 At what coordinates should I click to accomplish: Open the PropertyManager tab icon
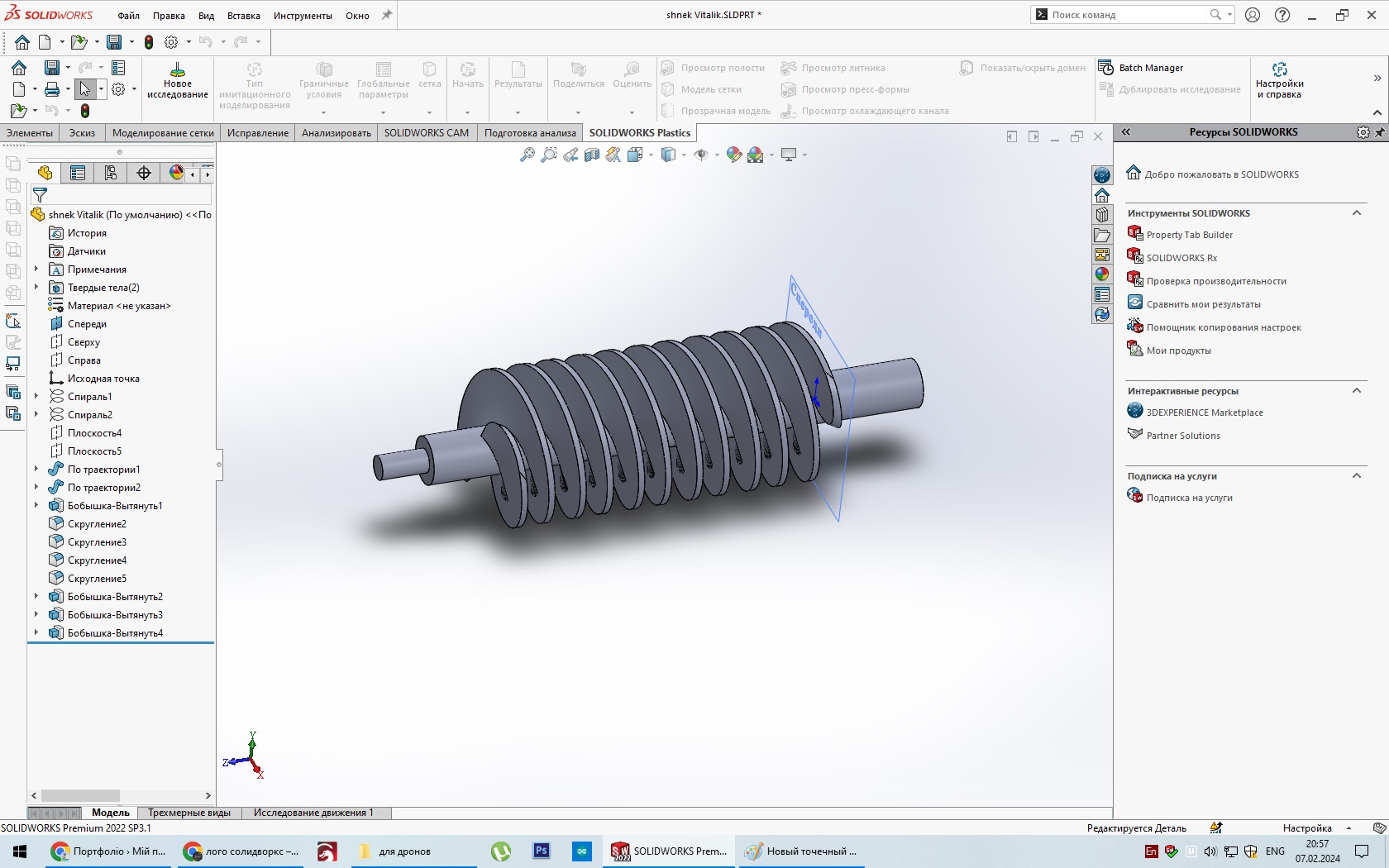(x=78, y=173)
